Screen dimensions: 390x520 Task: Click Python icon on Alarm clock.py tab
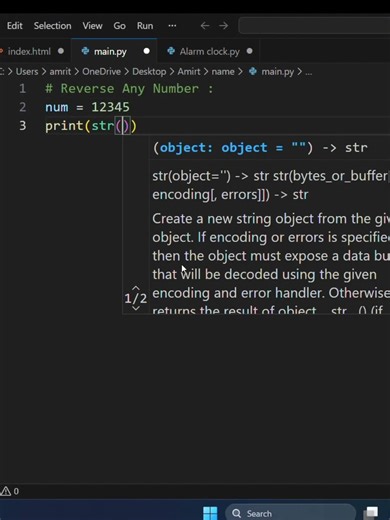(x=171, y=51)
